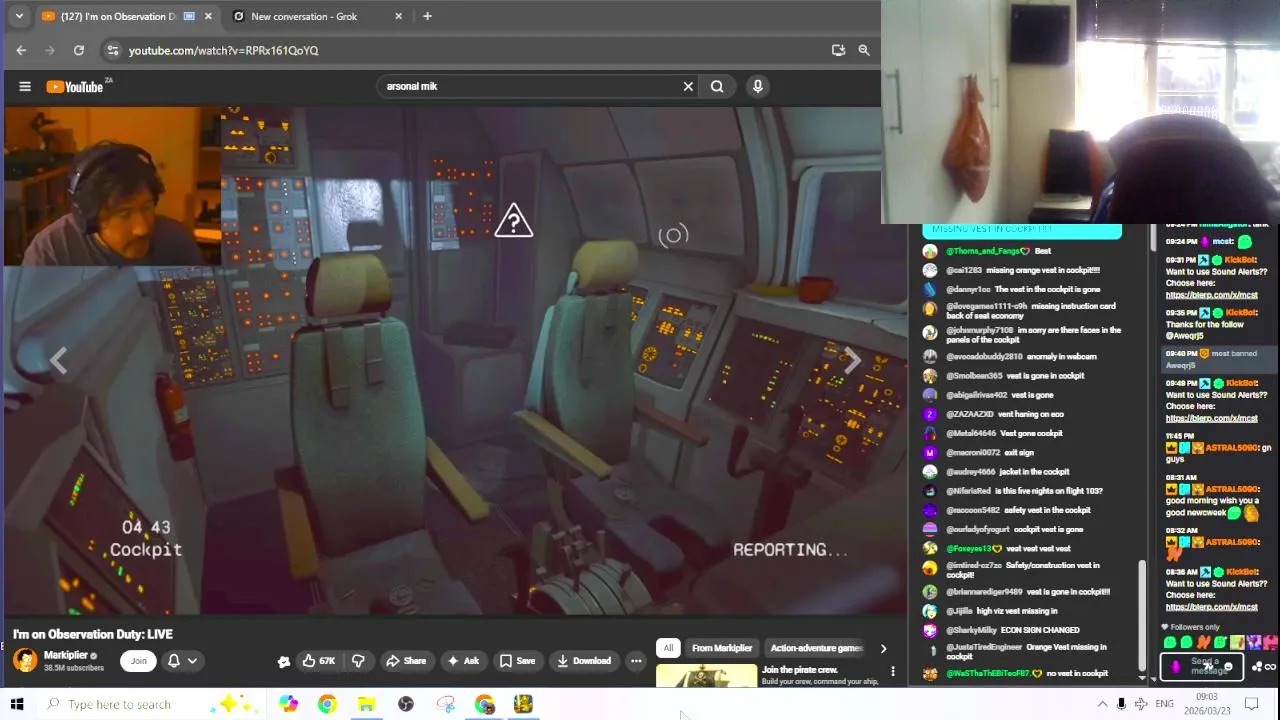Image resolution: width=1280 pixels, height=720 pixels.
Task: Click the warning triangle anomaly icon in video
Action: [514, 221]
